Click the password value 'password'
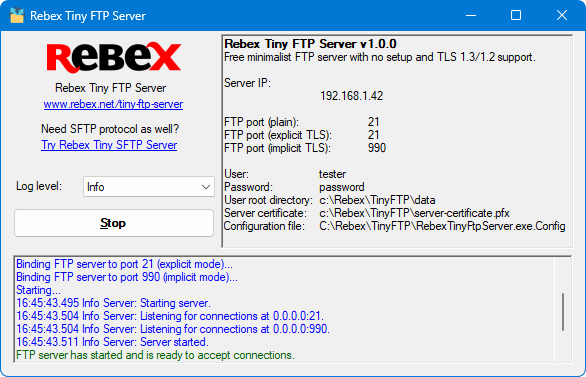The image size is (586, 377). 342,187
